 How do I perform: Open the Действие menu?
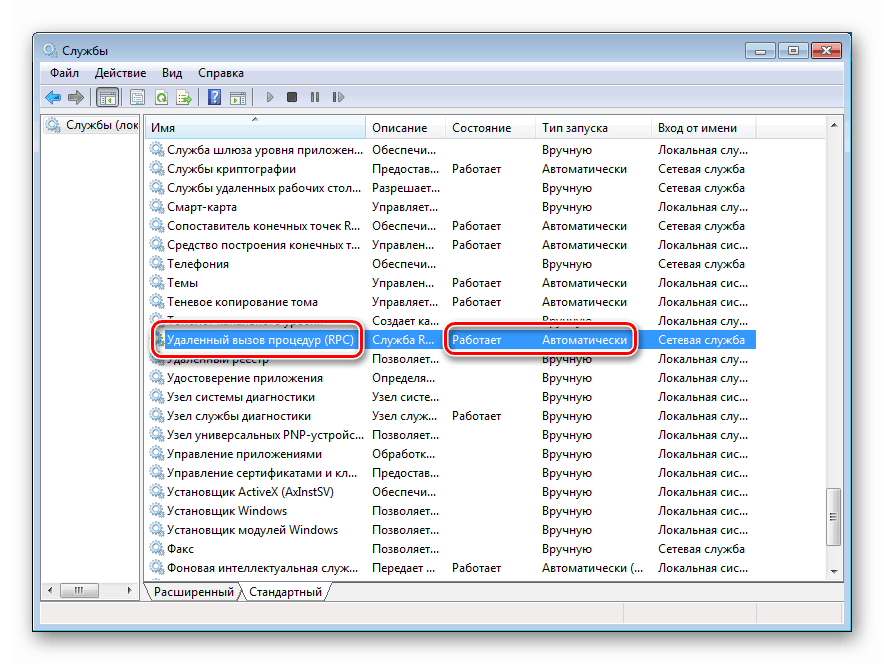(x=120, y=73)
